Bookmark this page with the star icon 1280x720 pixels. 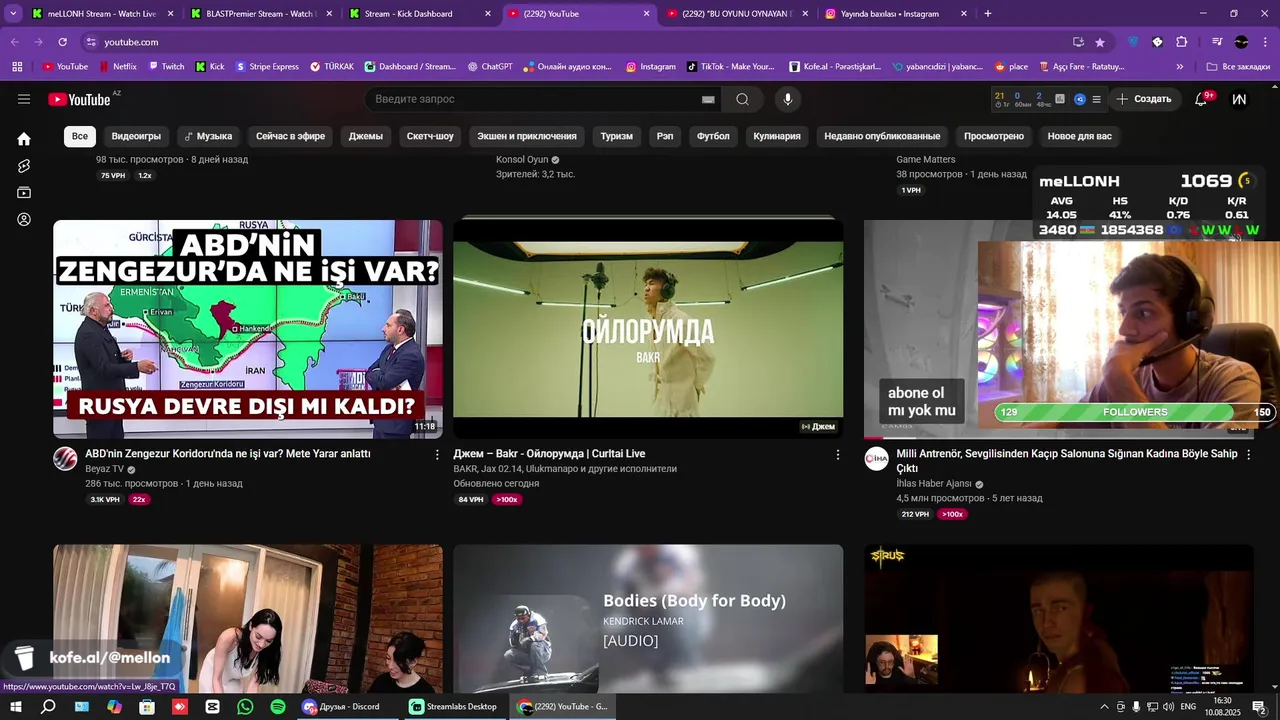[x=1100, y=42]
